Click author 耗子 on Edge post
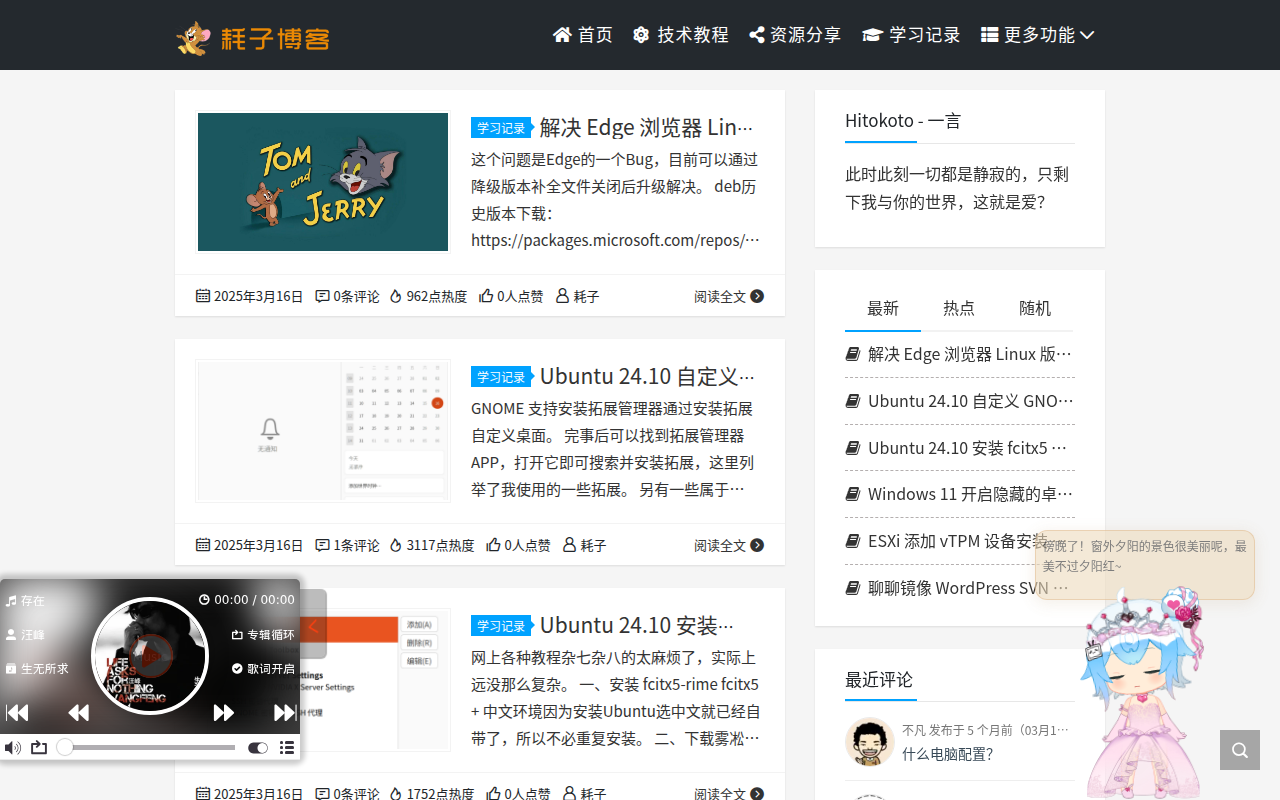 tap(578, 296)
